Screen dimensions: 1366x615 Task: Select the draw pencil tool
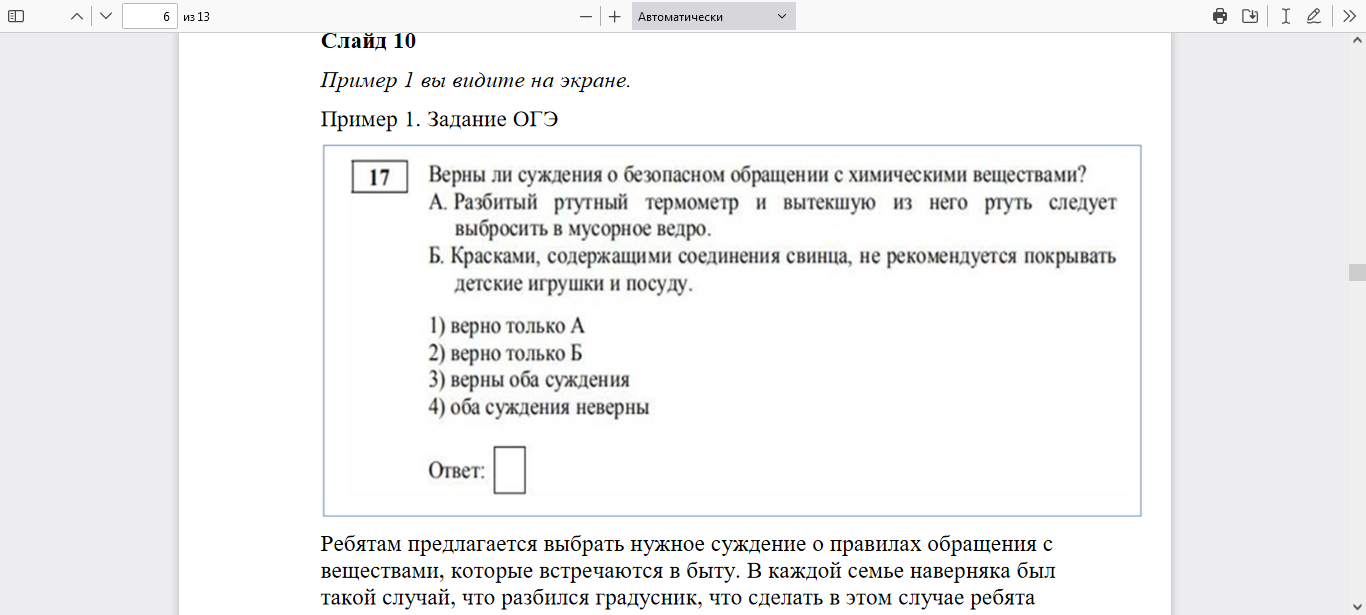[x=1314, y=16]
